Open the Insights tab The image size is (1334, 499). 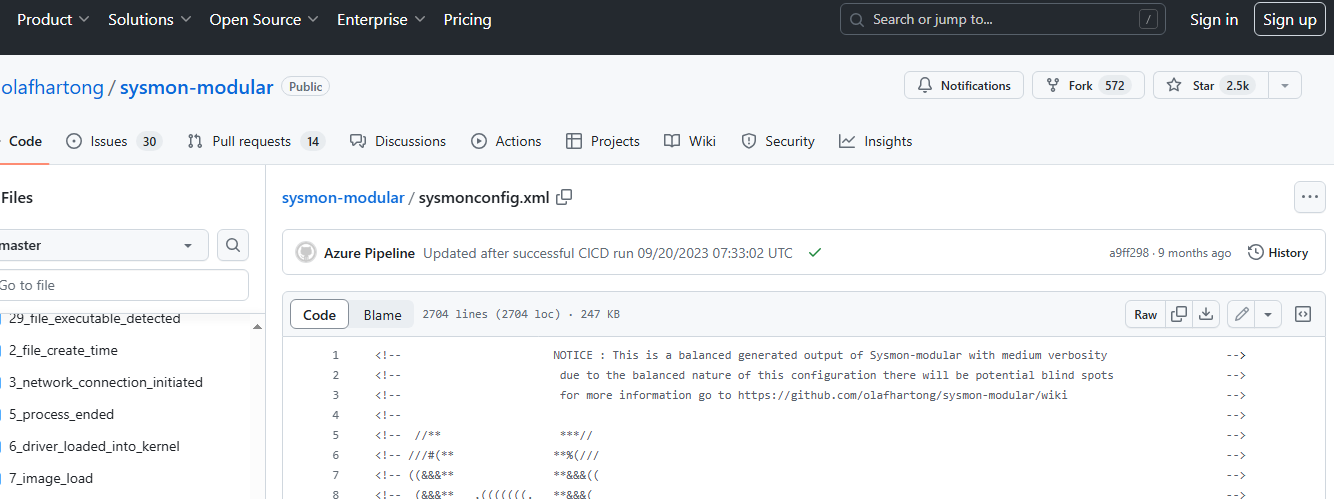point(876,141)
